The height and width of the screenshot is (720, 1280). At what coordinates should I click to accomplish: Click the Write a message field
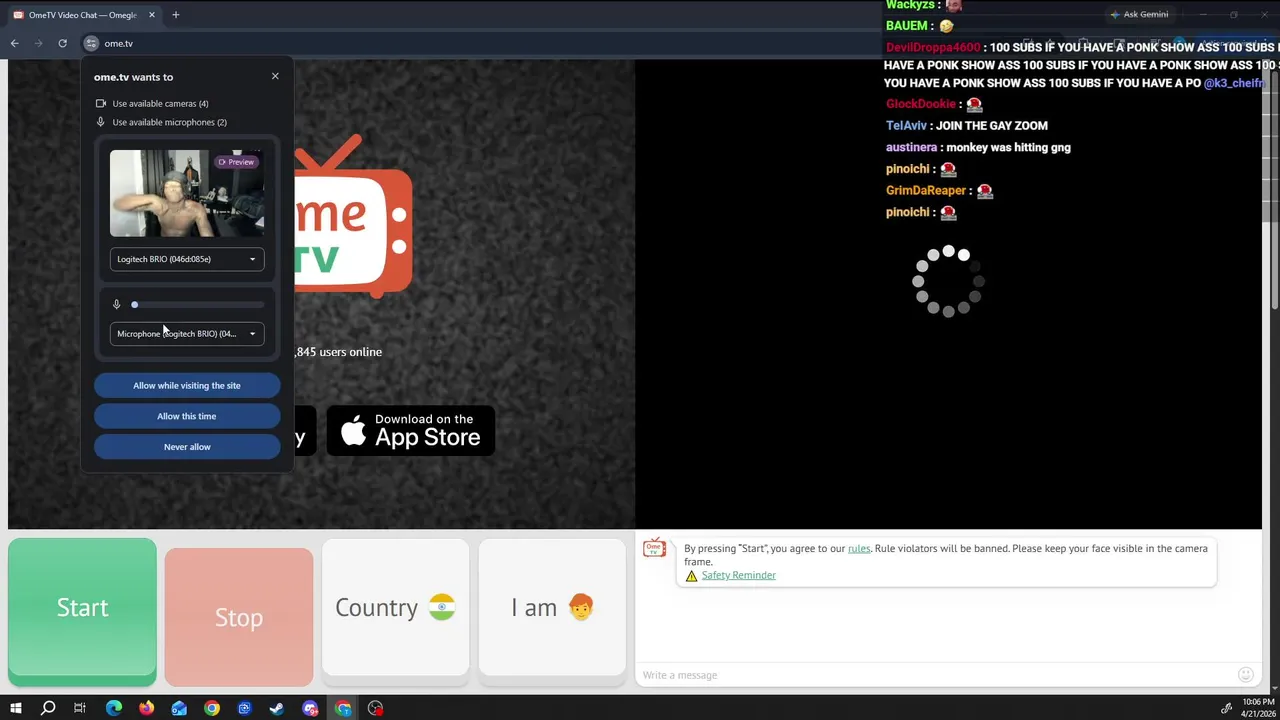coord(935,675)
